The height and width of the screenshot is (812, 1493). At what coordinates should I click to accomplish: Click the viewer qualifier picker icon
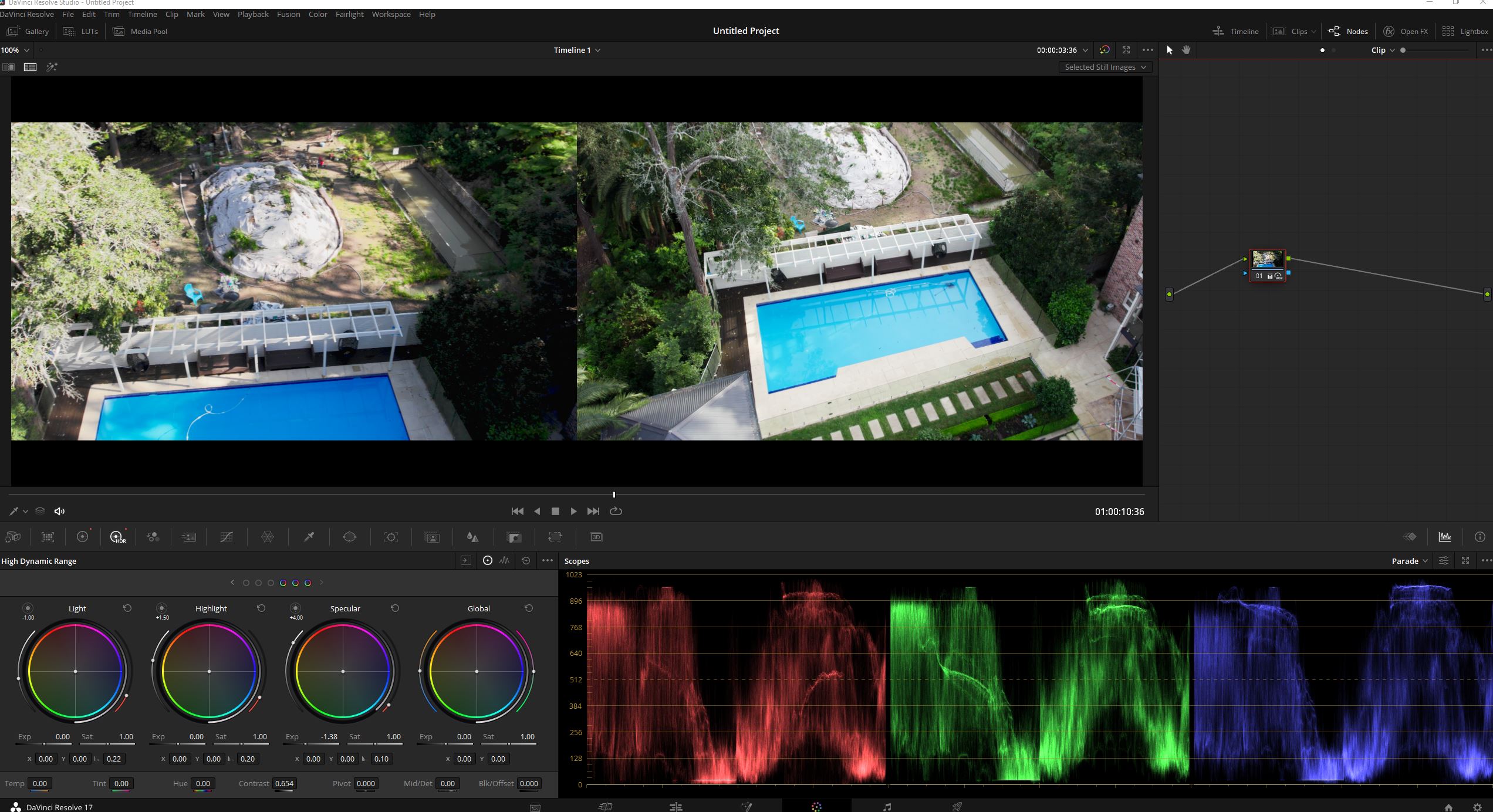pos(13,511)
